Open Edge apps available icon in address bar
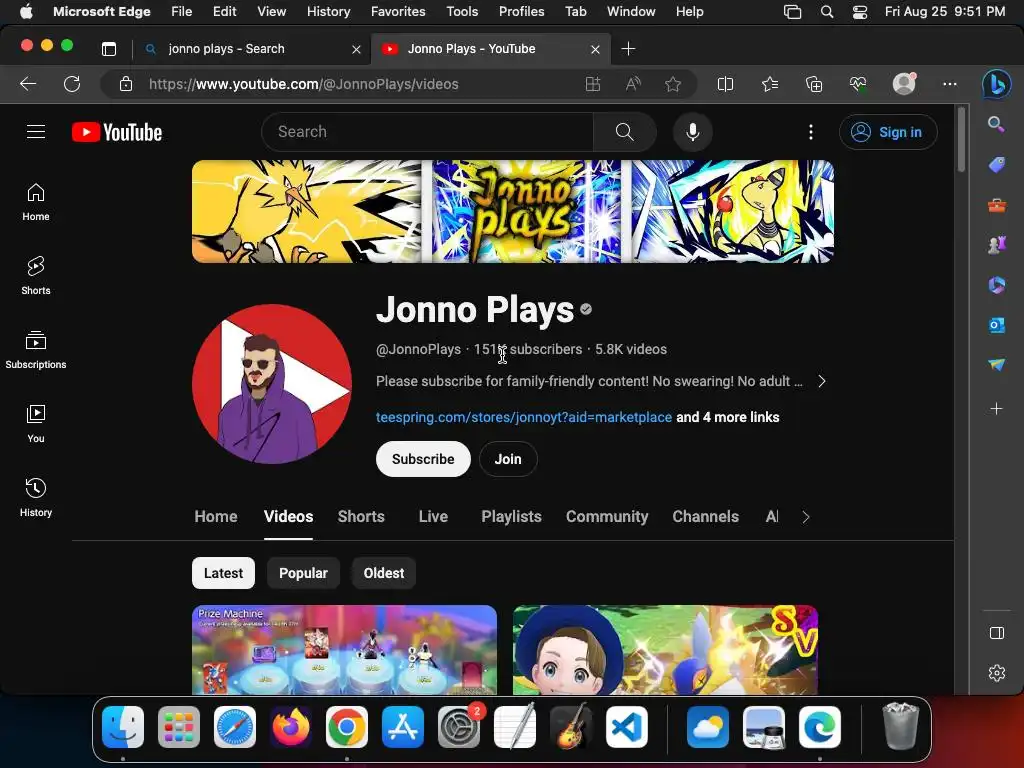 coord(592,84)
